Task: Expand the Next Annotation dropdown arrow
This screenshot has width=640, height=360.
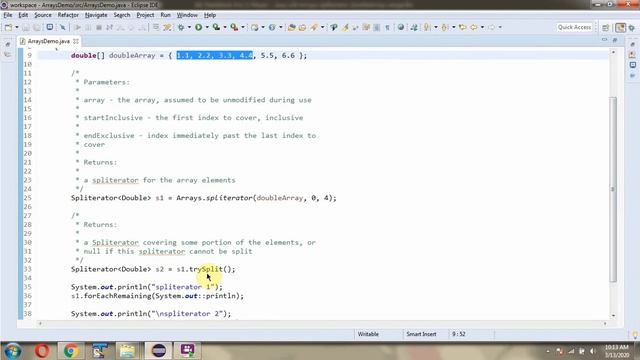Action: pos(436,27)
